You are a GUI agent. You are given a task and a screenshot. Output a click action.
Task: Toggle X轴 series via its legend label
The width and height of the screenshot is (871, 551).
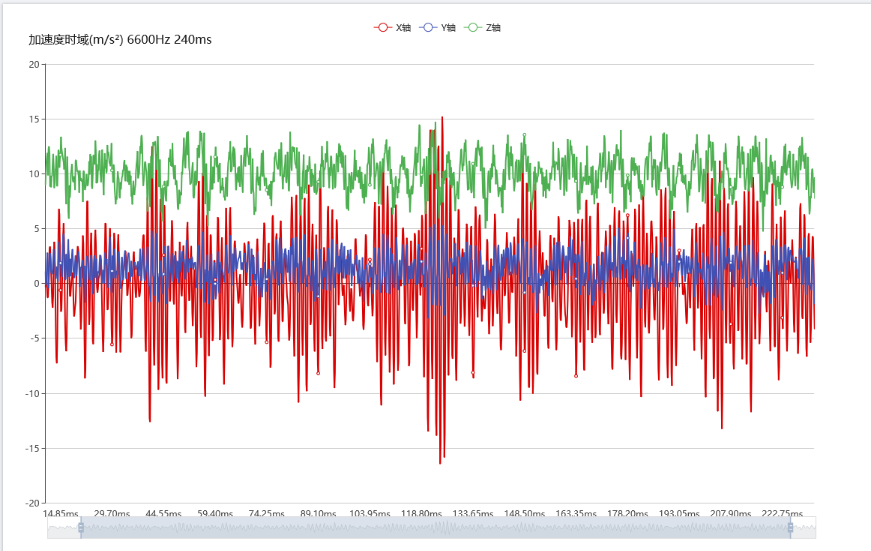(403, 27)
